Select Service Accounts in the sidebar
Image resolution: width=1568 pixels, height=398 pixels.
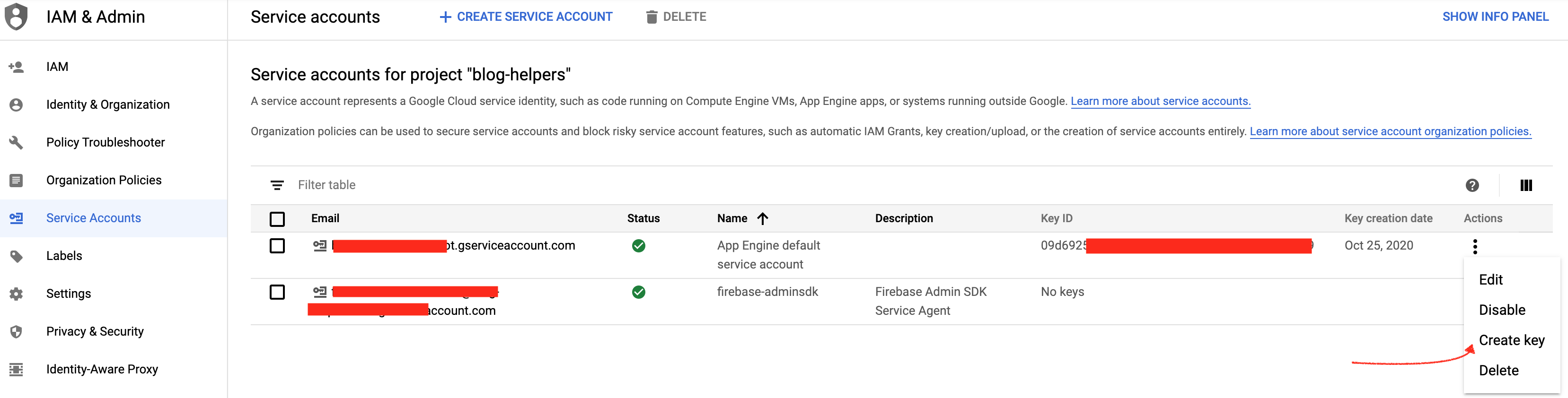tap(113, 218)
